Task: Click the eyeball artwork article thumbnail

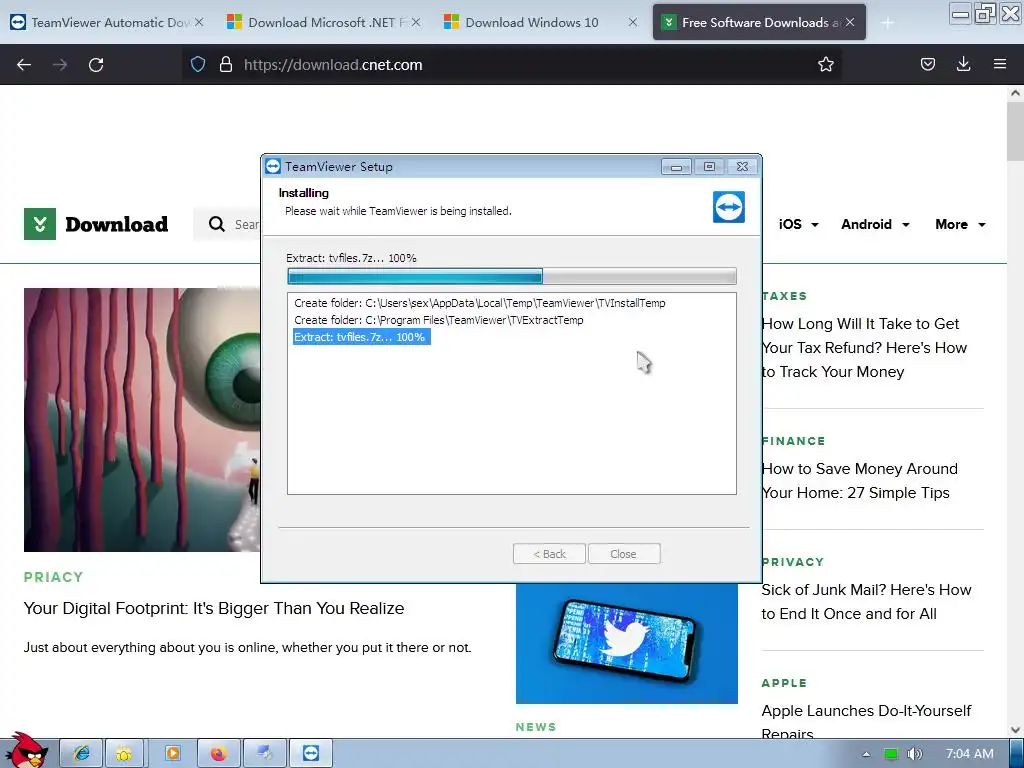Action: (142, 420)
